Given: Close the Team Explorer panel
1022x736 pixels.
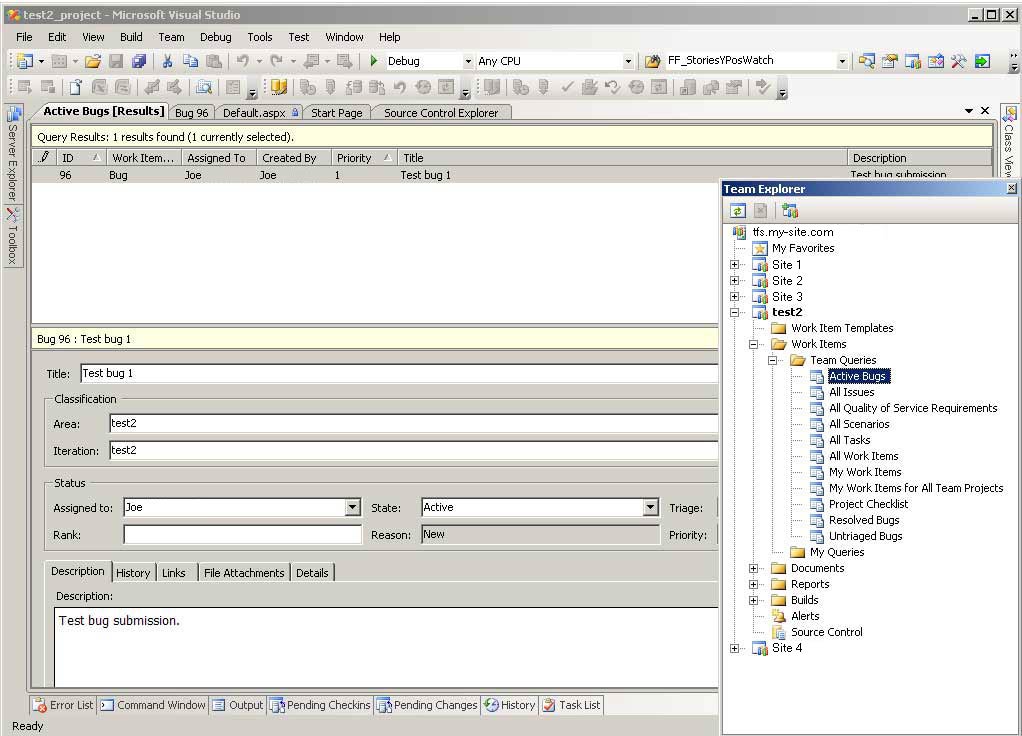Looking at the screenshot, I should [x=1011, y=188].
